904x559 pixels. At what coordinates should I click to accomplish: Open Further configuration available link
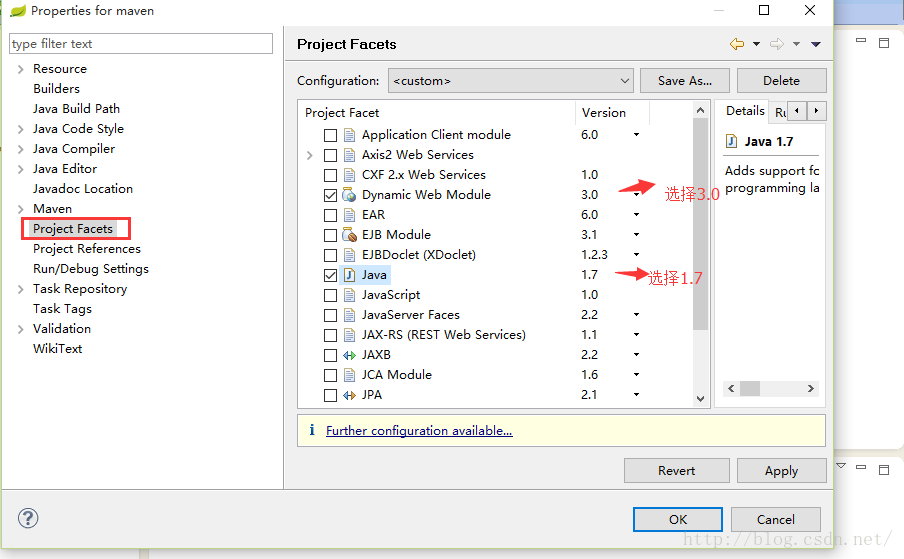click(419, 430)
